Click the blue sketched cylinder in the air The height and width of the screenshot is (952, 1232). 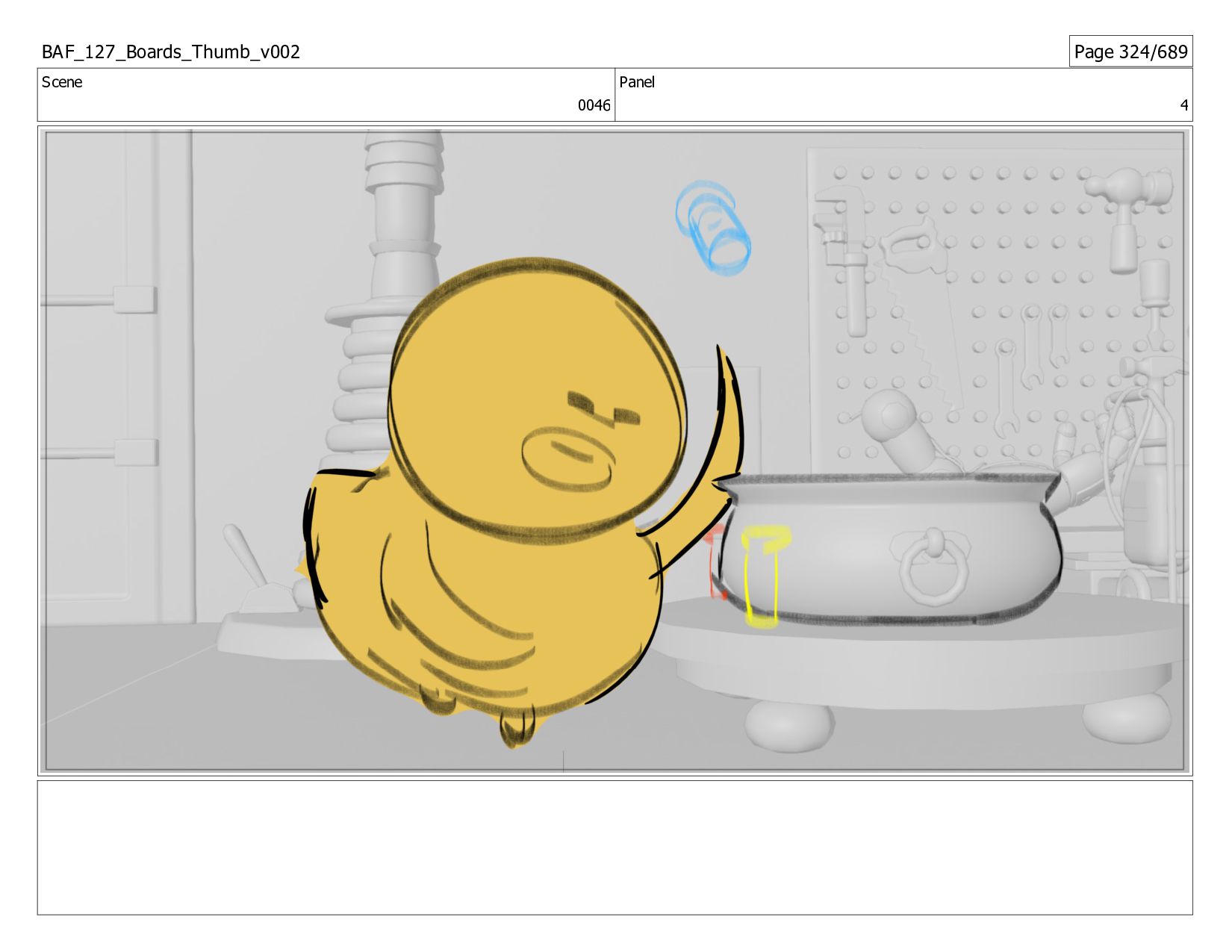(712, 228)
